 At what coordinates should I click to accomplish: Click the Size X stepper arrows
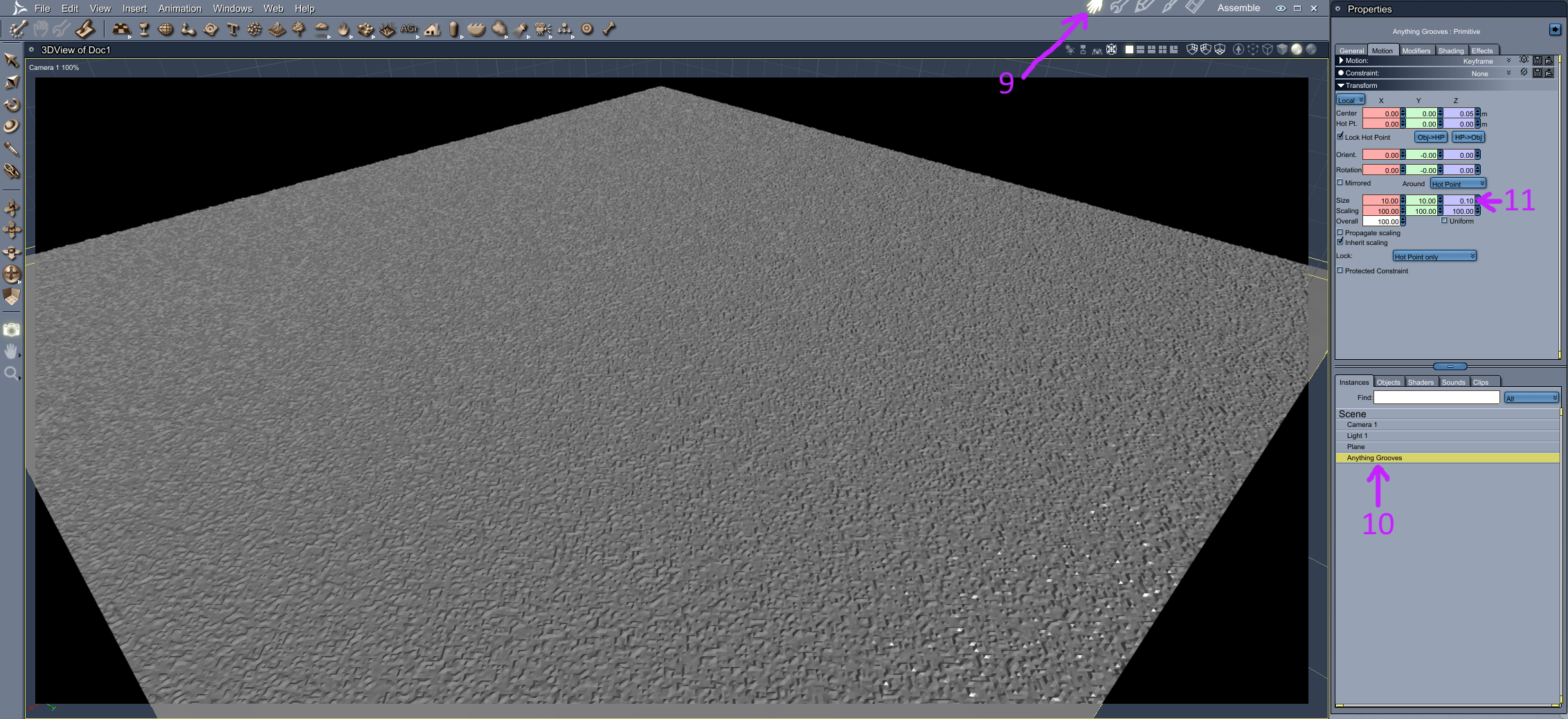1403,201
